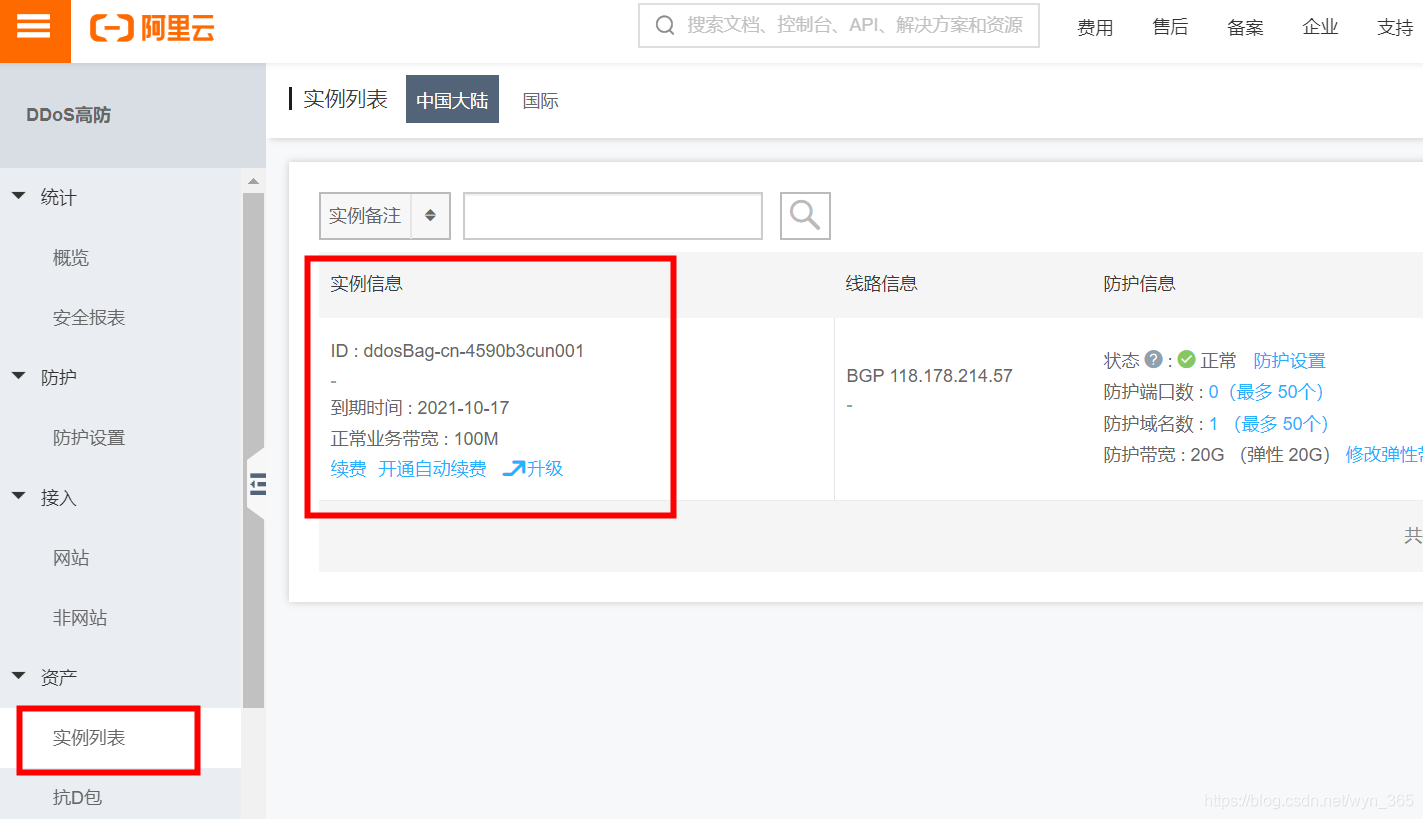The height and width of the screenshot is (819, 1423).
Task: Collapse the 资产 sidebar section
Action: (18, 676)
